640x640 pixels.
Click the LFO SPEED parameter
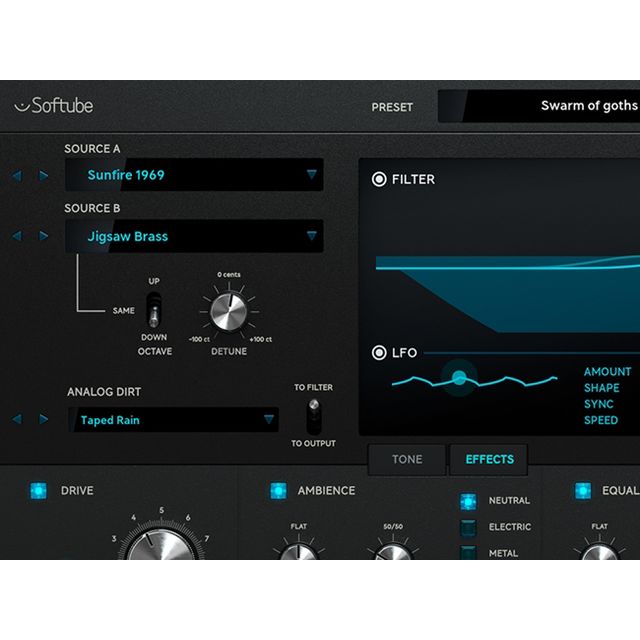(x=601, y=420)
